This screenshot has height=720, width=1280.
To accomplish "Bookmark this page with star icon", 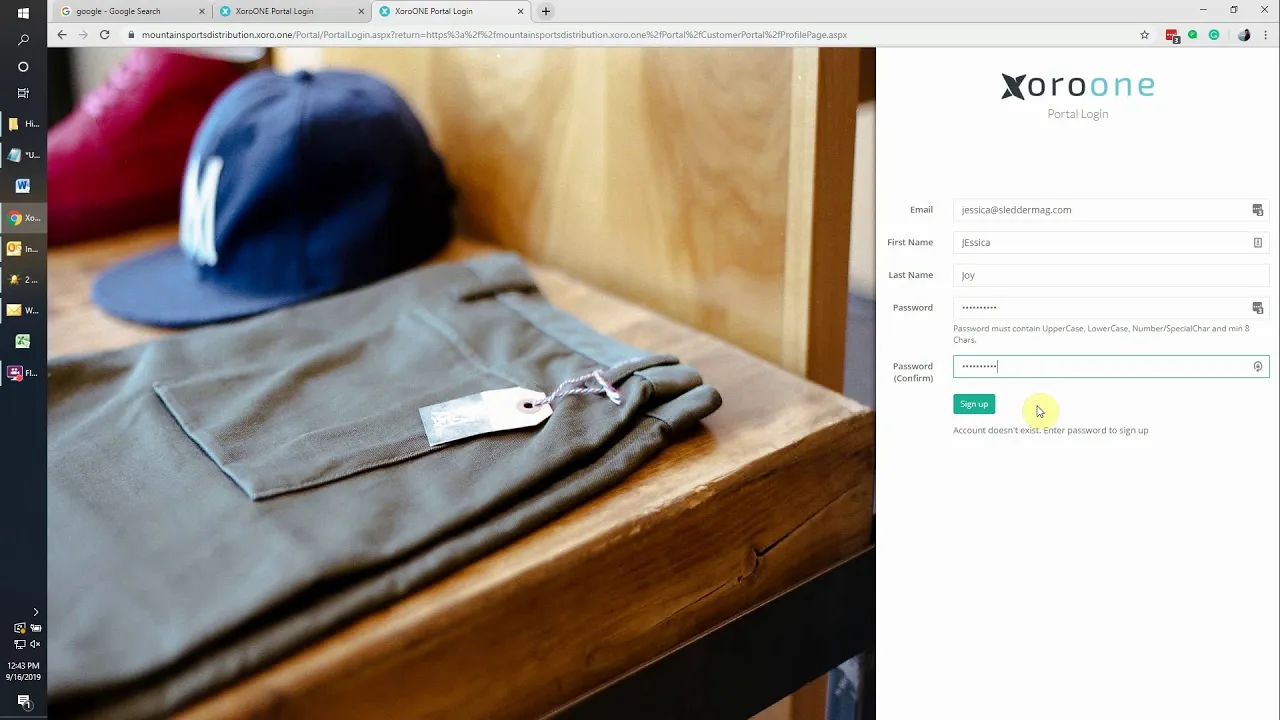I will pos(1145,34).
